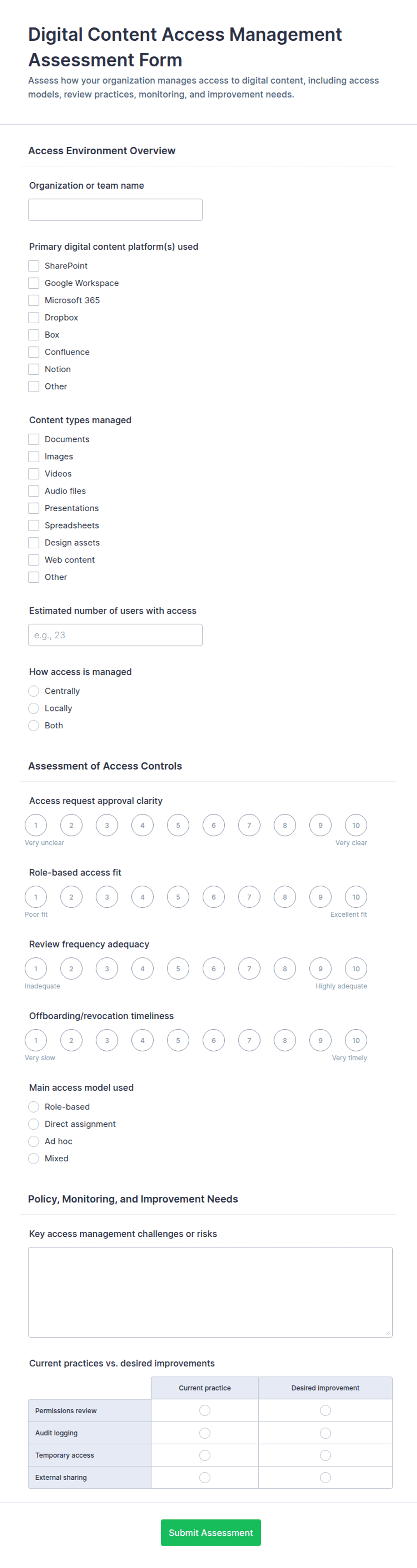Select the Confluence platform option
This screenshot has width=417, height=1568.
(x=34, y=352)
